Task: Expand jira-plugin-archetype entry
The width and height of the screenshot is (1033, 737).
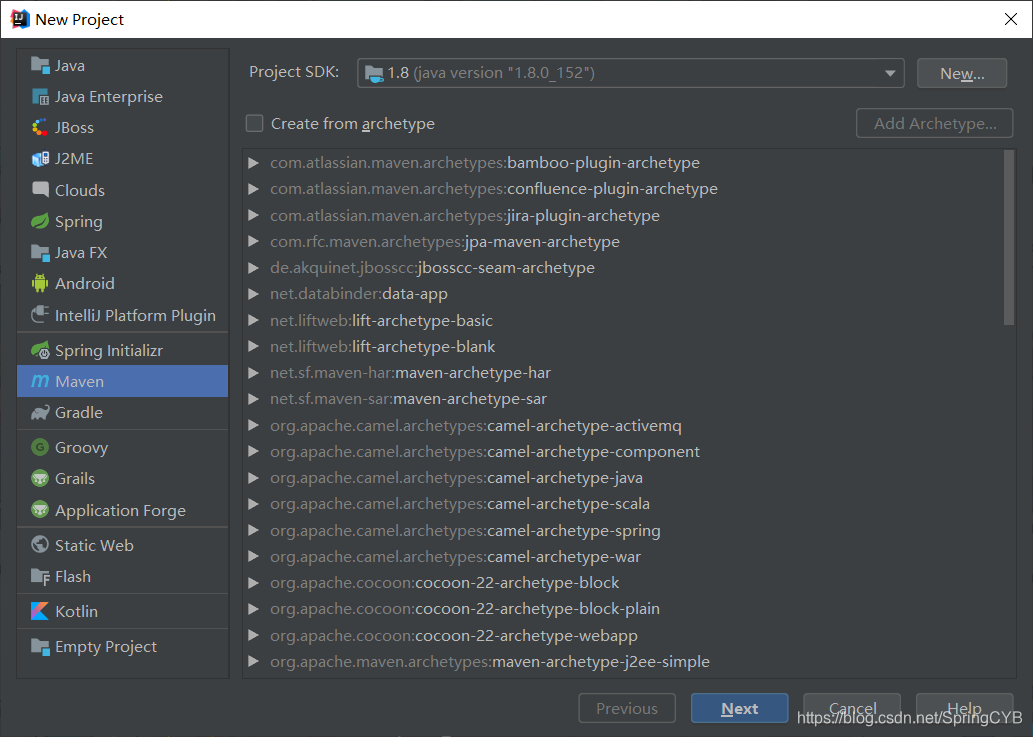Action: 253,215
